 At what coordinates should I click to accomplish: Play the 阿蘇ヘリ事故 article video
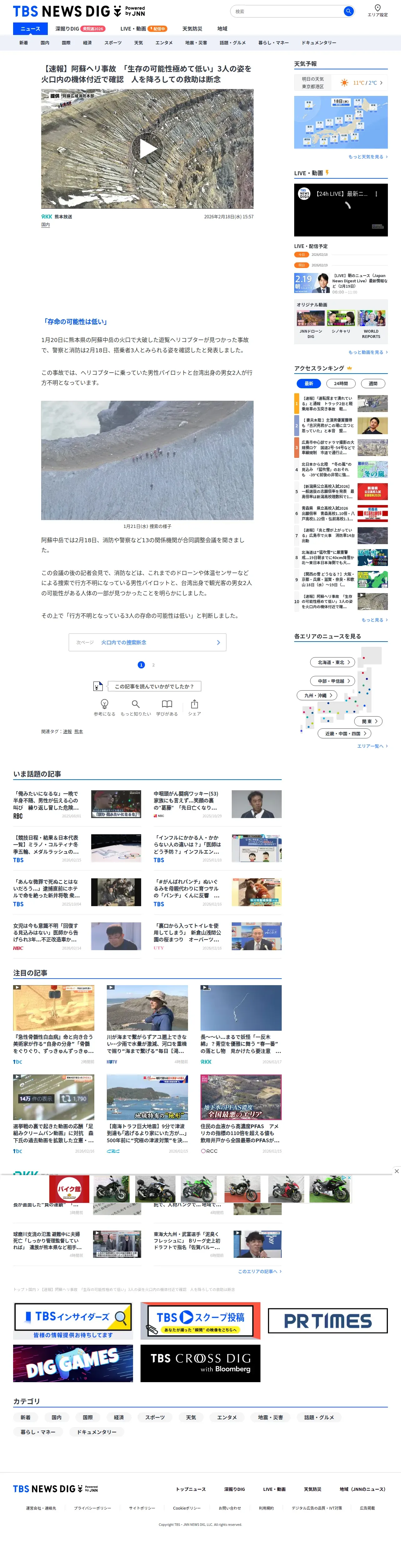pos(147,148)
